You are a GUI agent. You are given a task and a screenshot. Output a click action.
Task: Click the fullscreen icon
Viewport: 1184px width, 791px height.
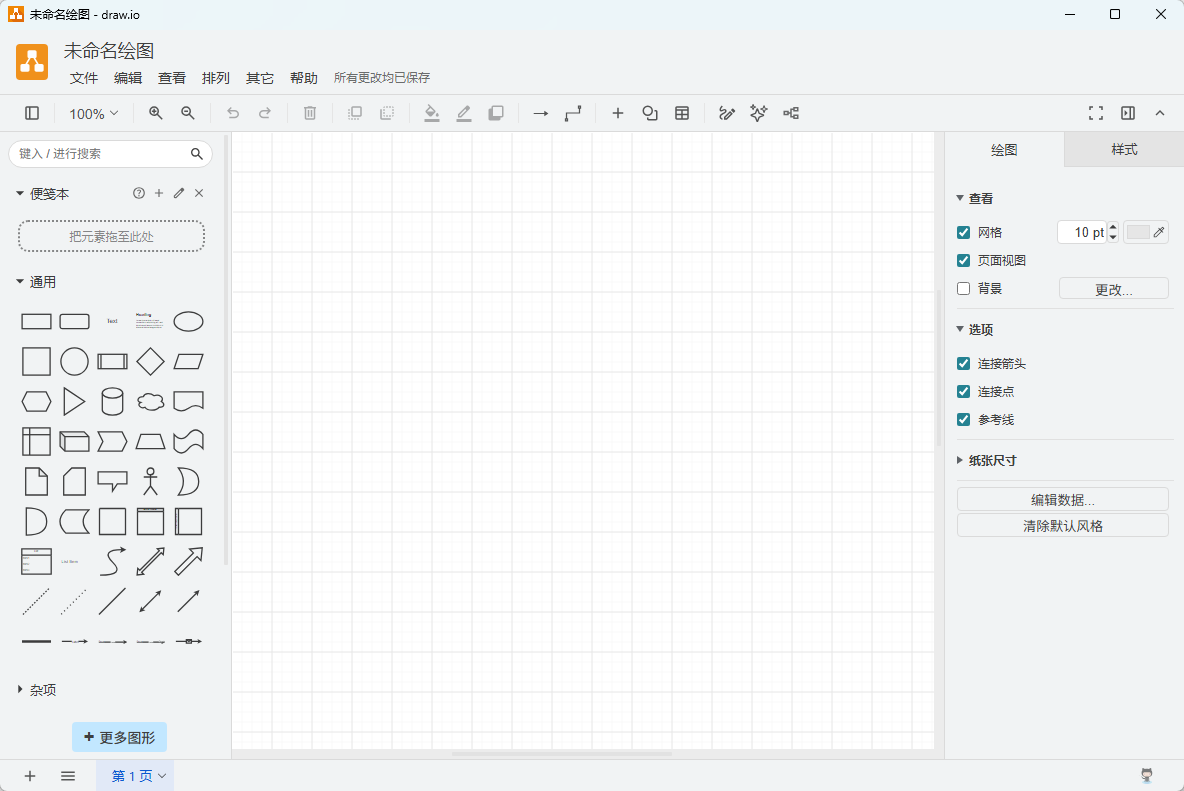pos(1096,113)
